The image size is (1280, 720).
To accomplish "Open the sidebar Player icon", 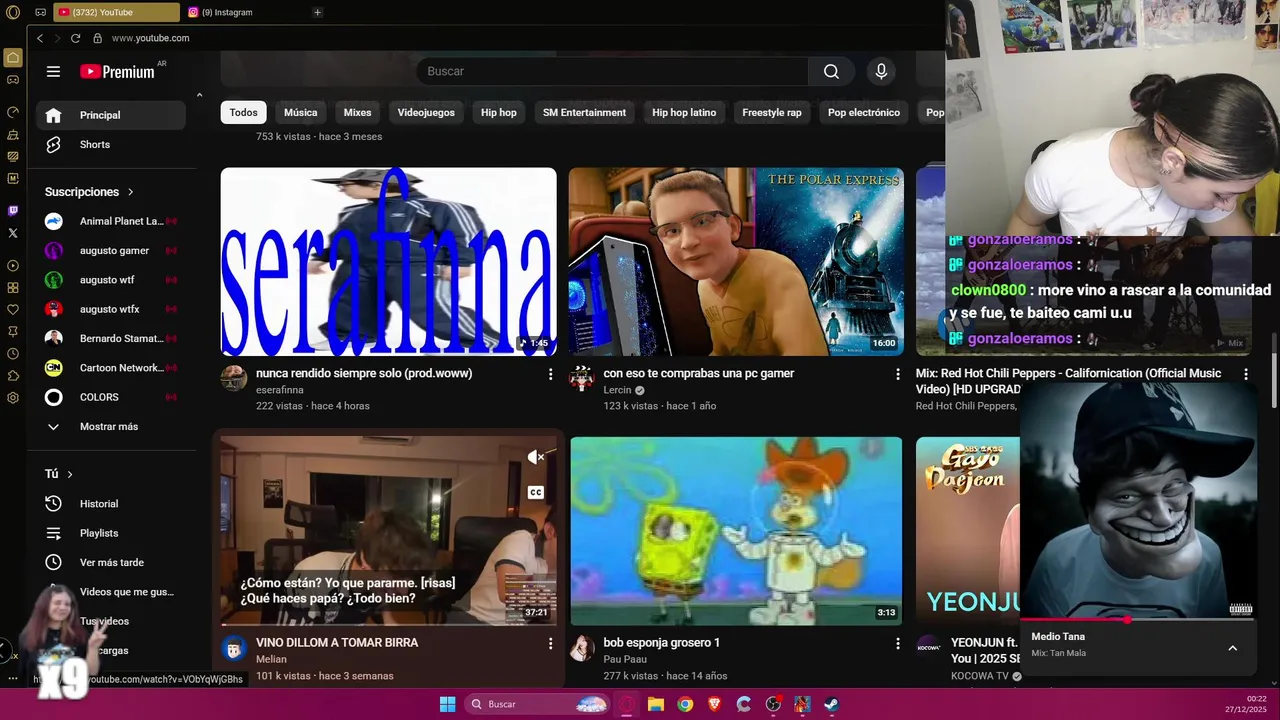I will click(13, 266).
